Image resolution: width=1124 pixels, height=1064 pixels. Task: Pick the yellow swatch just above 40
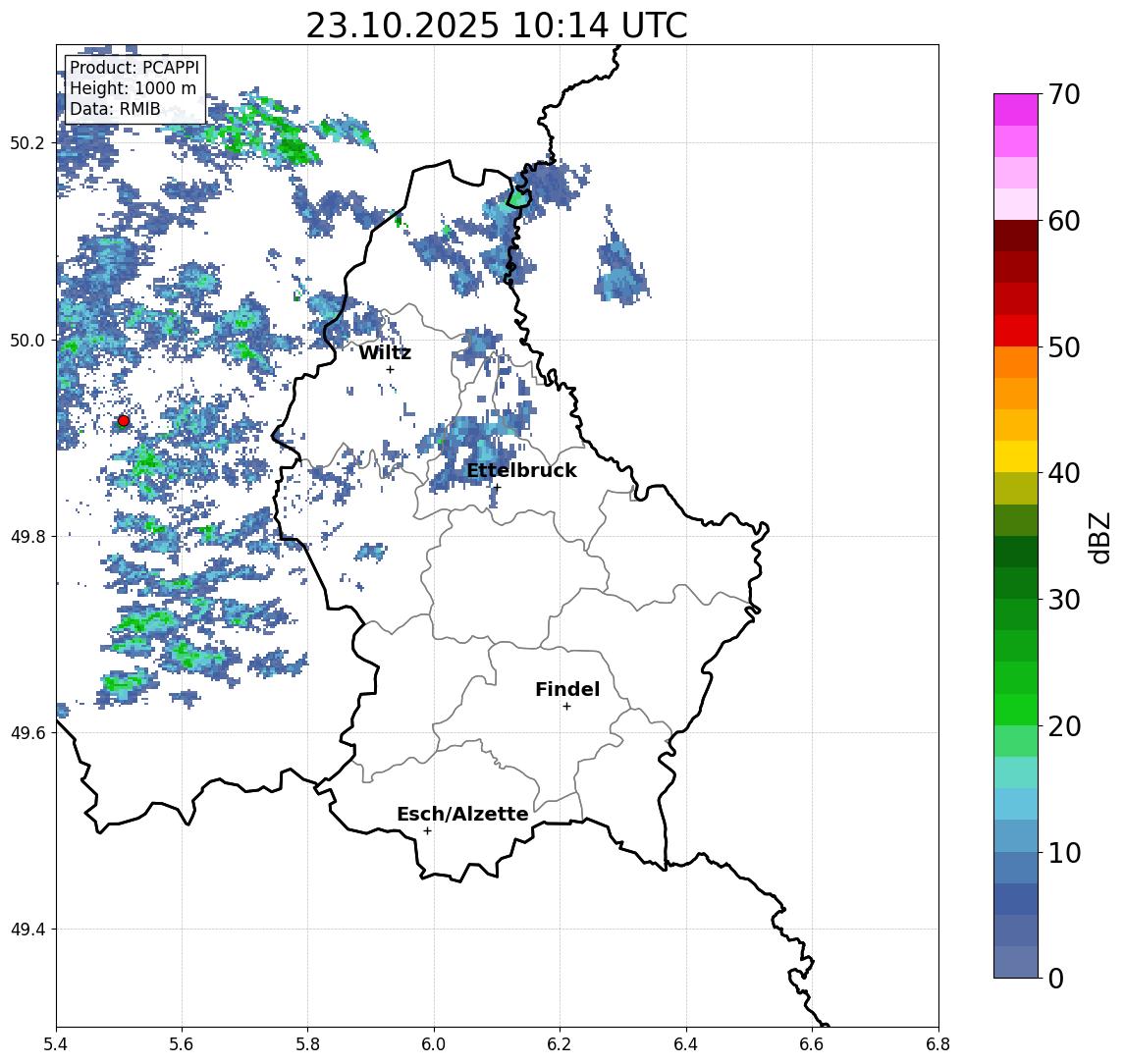coord(1016,456)
